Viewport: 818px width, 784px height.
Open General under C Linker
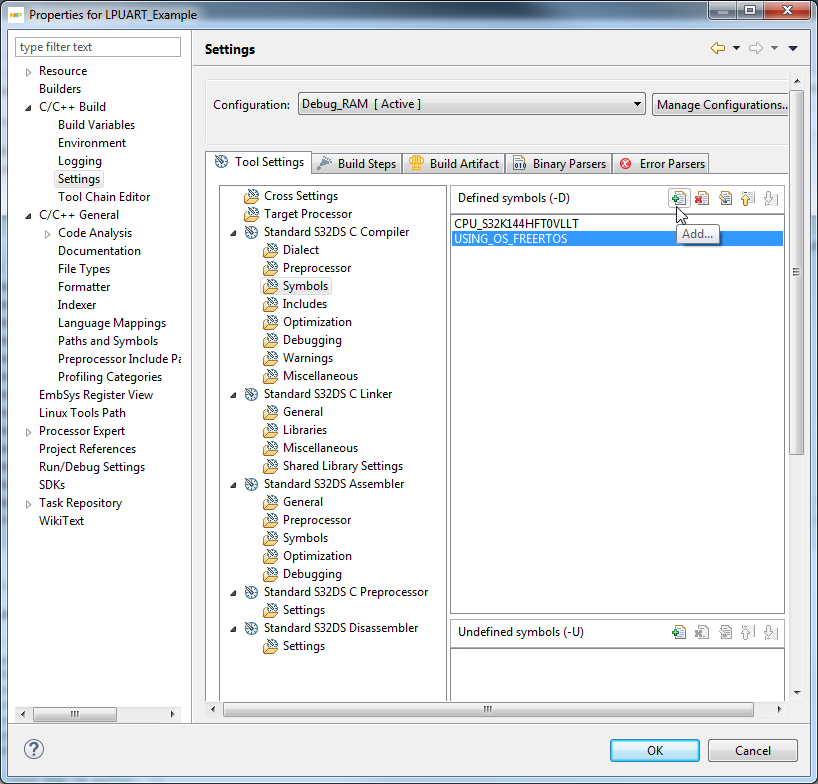[x=303, y=412]
